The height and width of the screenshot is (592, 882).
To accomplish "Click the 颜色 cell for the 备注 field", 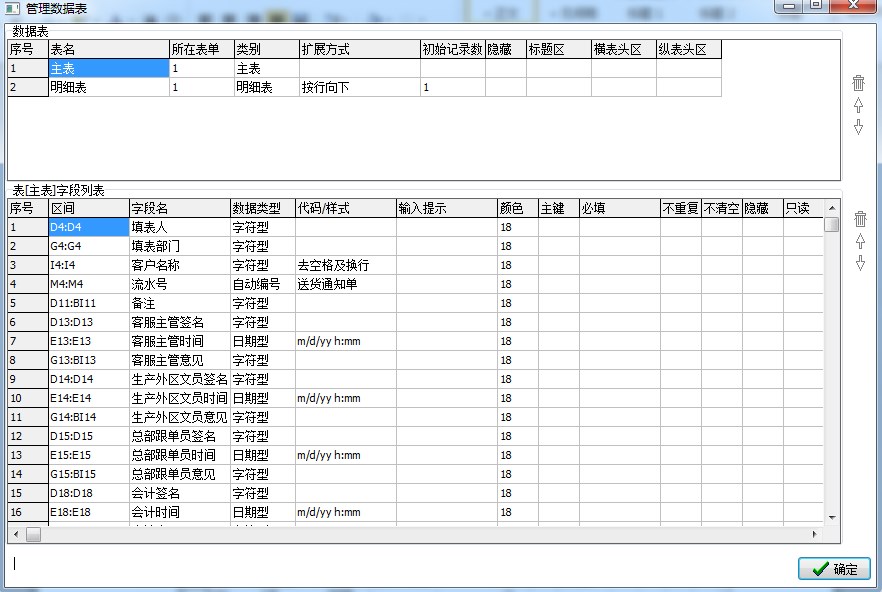I will 517,303.
